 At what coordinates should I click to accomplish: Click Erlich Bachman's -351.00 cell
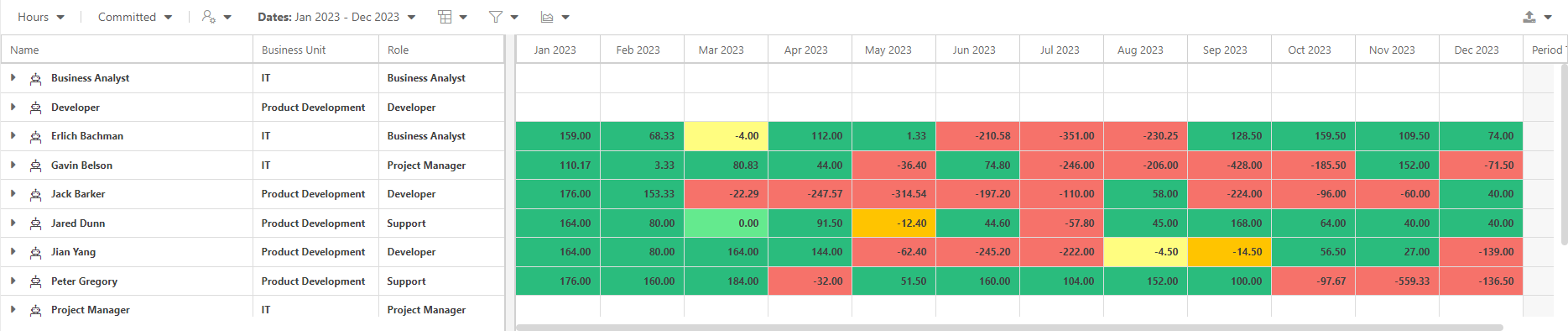[x=1061, y=136]
